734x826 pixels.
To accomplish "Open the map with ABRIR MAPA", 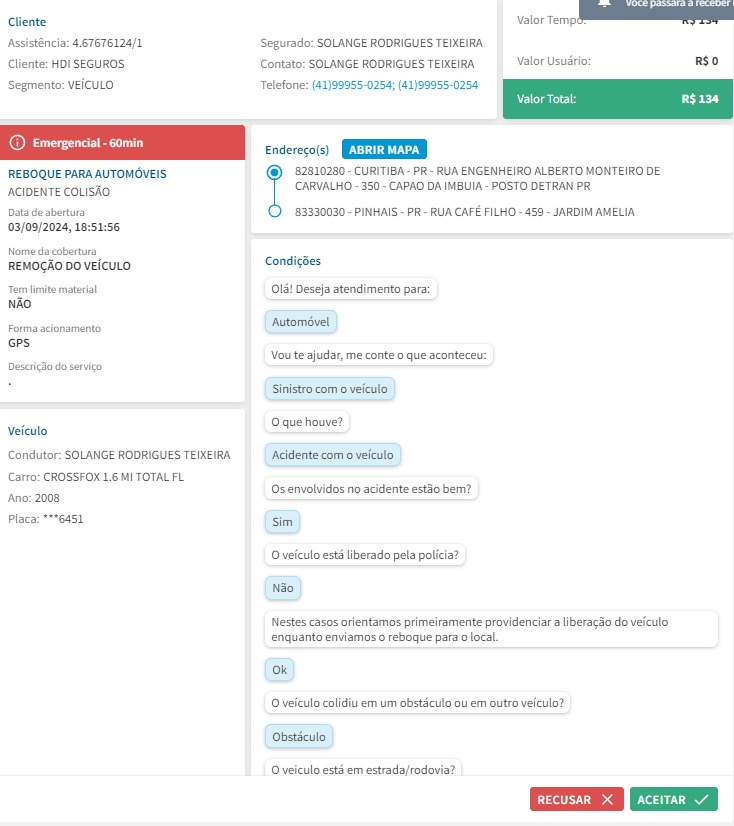I will coord(385,149).
